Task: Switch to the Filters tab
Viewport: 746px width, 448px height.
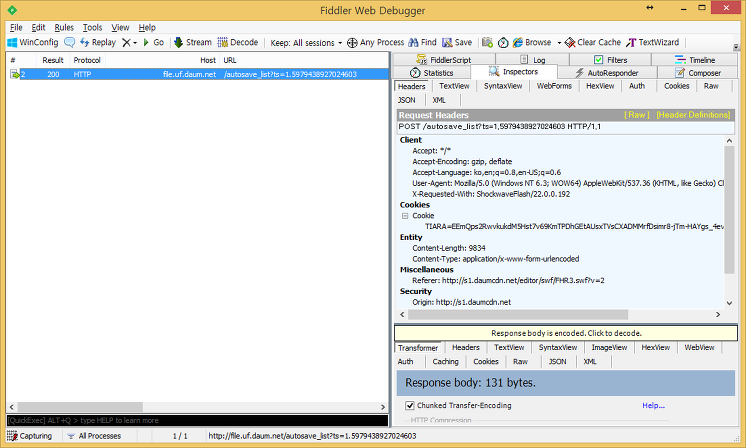Action: 610,59
